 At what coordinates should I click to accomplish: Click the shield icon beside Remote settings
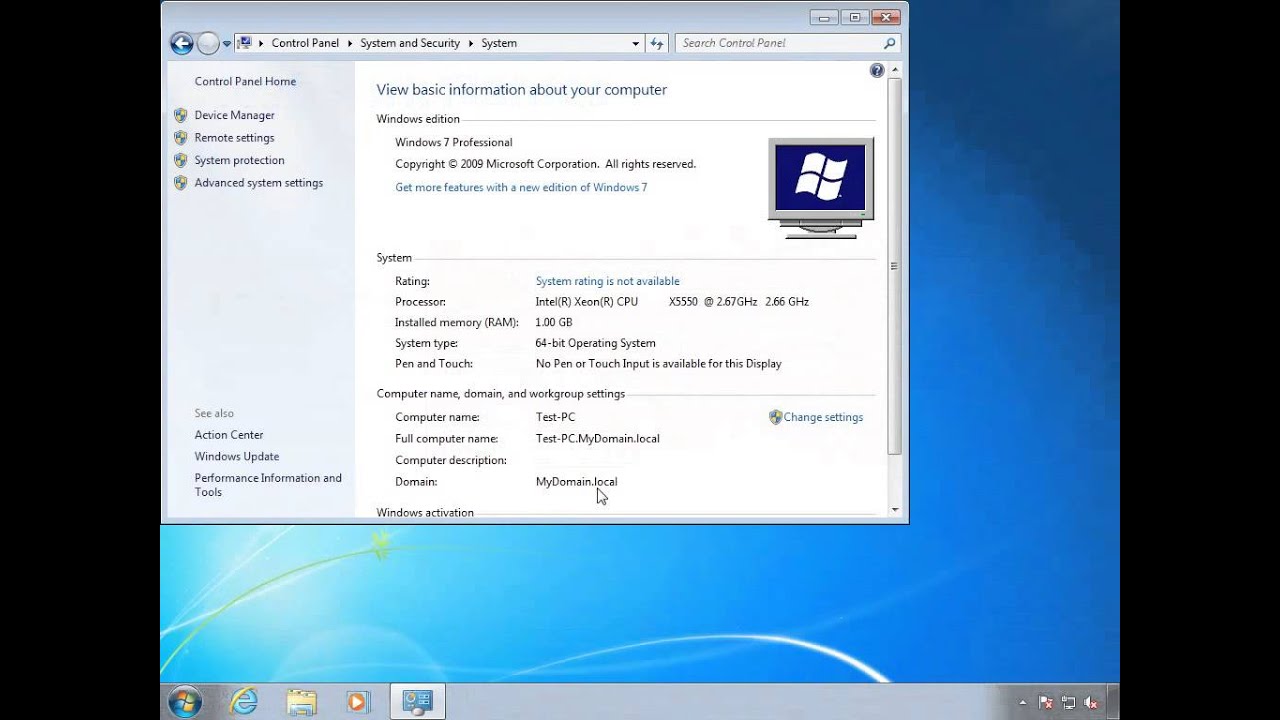pyautogui.click(x=180, y=138)
